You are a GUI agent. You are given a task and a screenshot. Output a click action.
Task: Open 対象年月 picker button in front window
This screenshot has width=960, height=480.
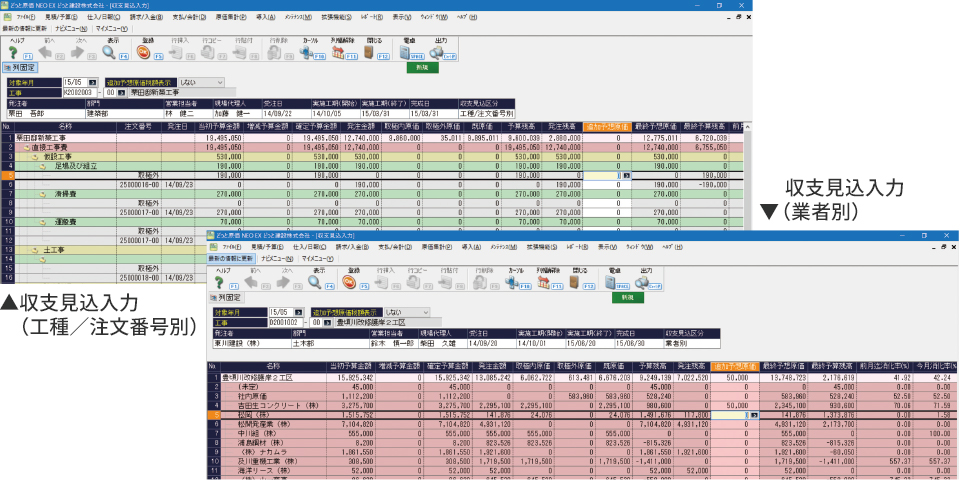[298, 312]
